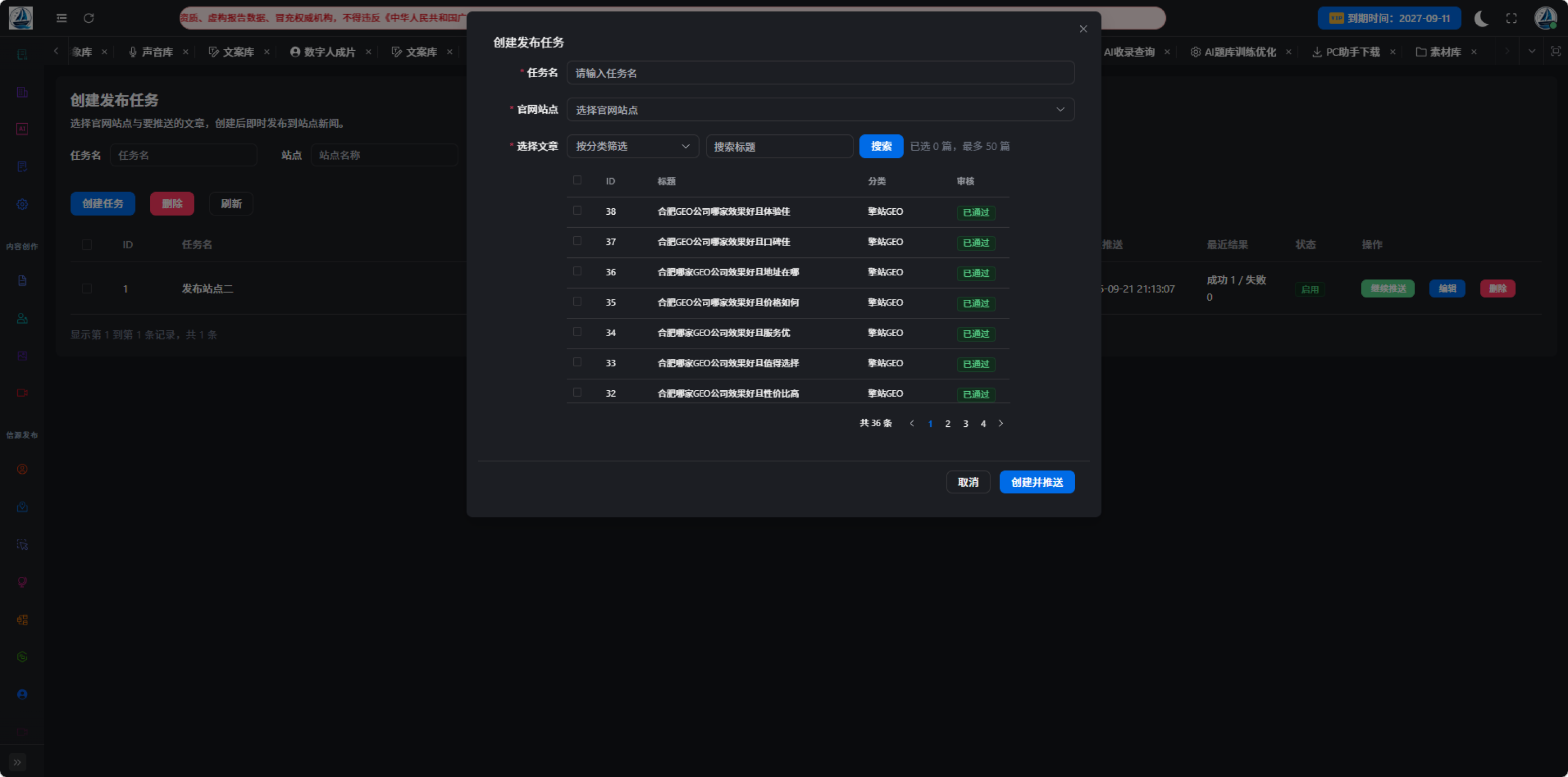1568x777 pixels.
Task: Click 继续推送 for 发布站点二
Action: click(1388, 289)
